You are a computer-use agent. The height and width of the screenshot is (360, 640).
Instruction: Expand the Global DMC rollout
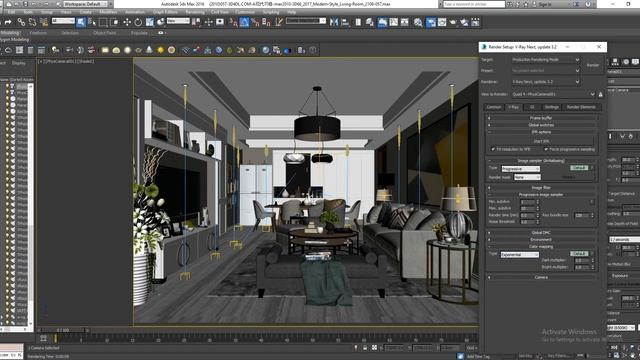pyautogui.click(x=541, y=233)
